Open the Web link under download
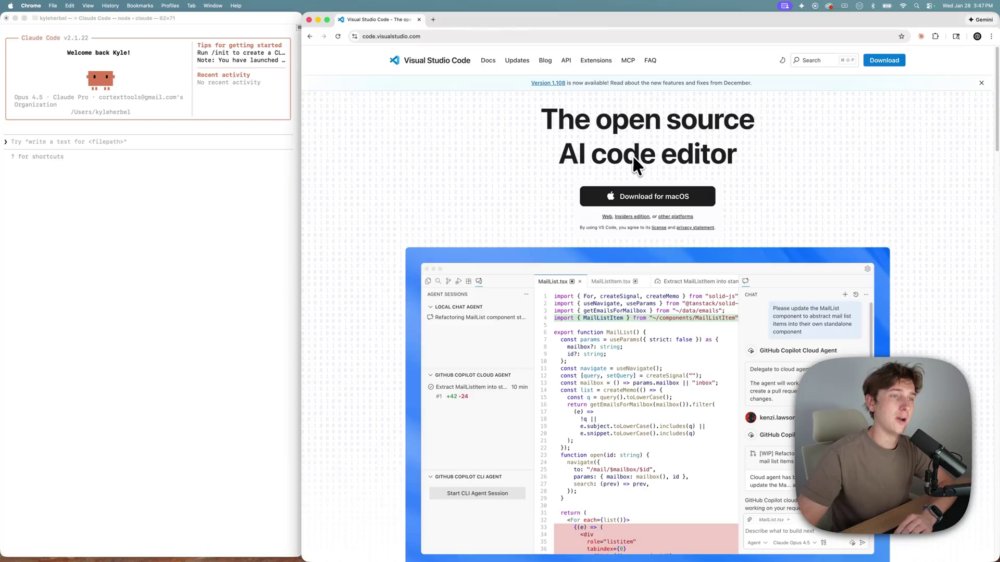The width and height of the screenshot is (1000, 562). pos(607,216)
